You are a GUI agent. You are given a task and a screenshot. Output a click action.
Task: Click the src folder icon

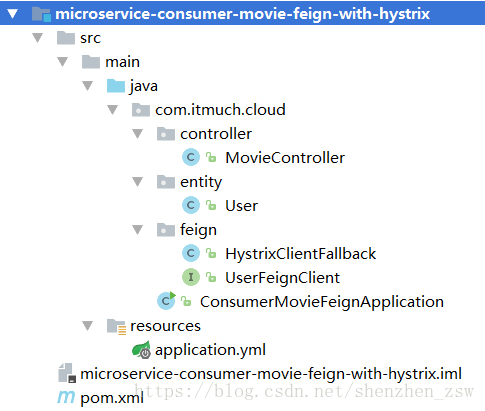[66, 38]
